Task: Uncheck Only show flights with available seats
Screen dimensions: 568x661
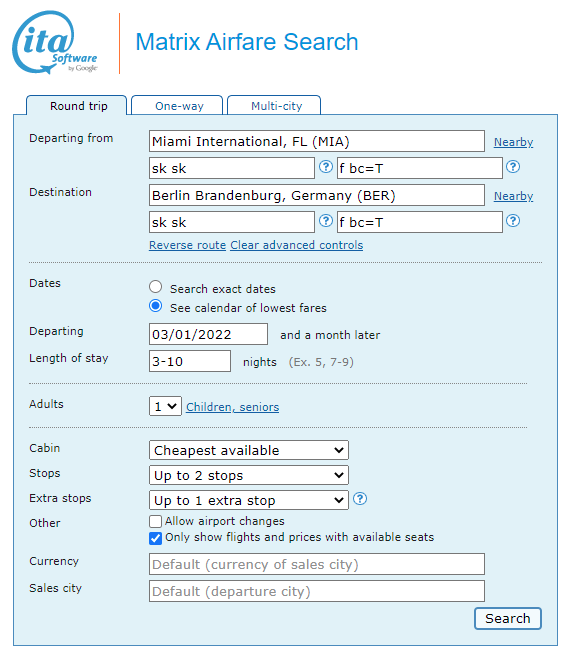Action: click(155, 538)
